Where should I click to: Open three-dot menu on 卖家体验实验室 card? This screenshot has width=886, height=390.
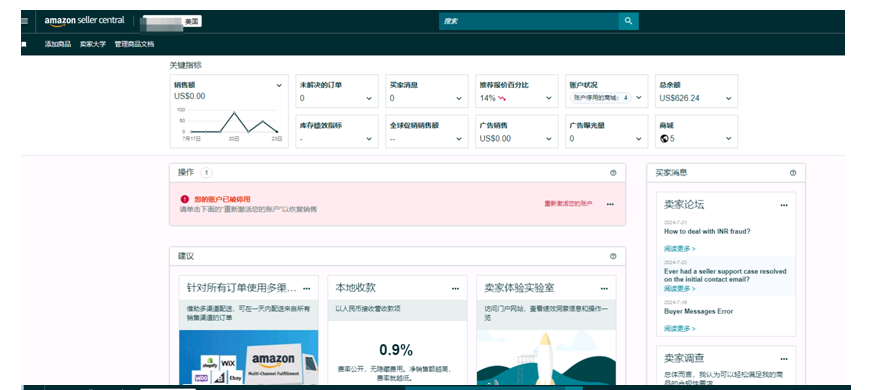tap(604, 288)
